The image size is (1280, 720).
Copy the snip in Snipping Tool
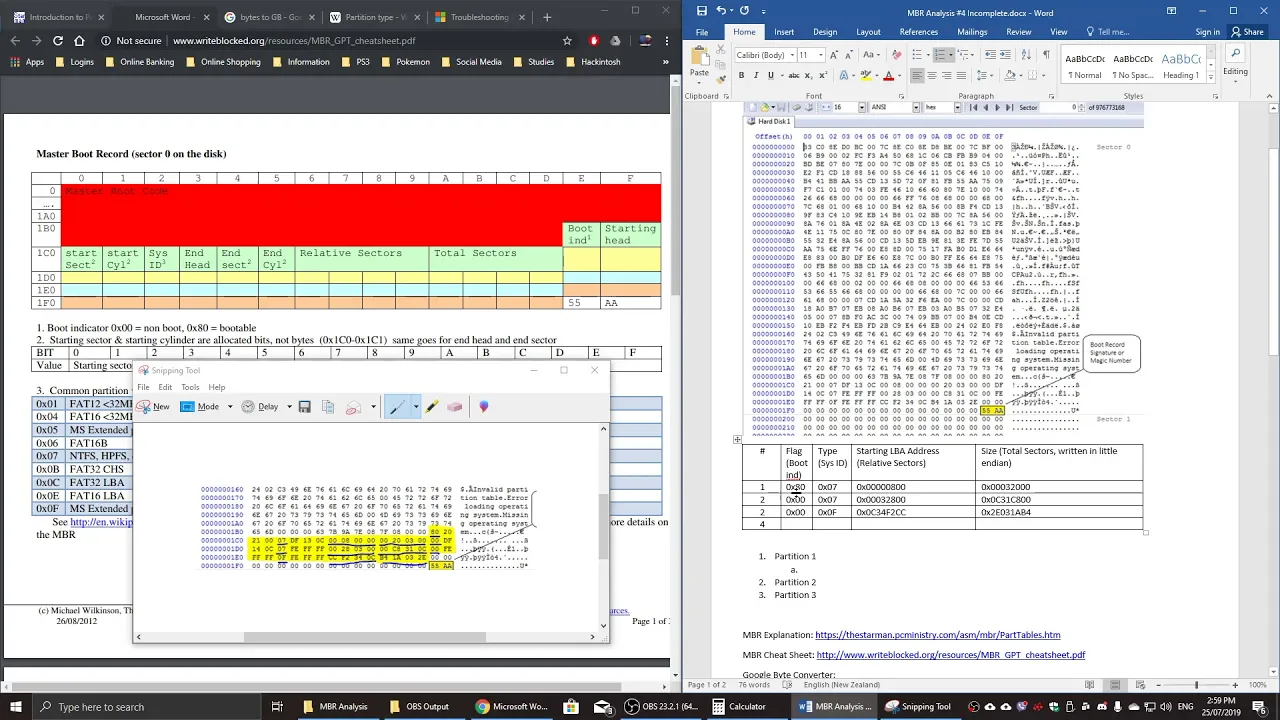click(327, 407)
